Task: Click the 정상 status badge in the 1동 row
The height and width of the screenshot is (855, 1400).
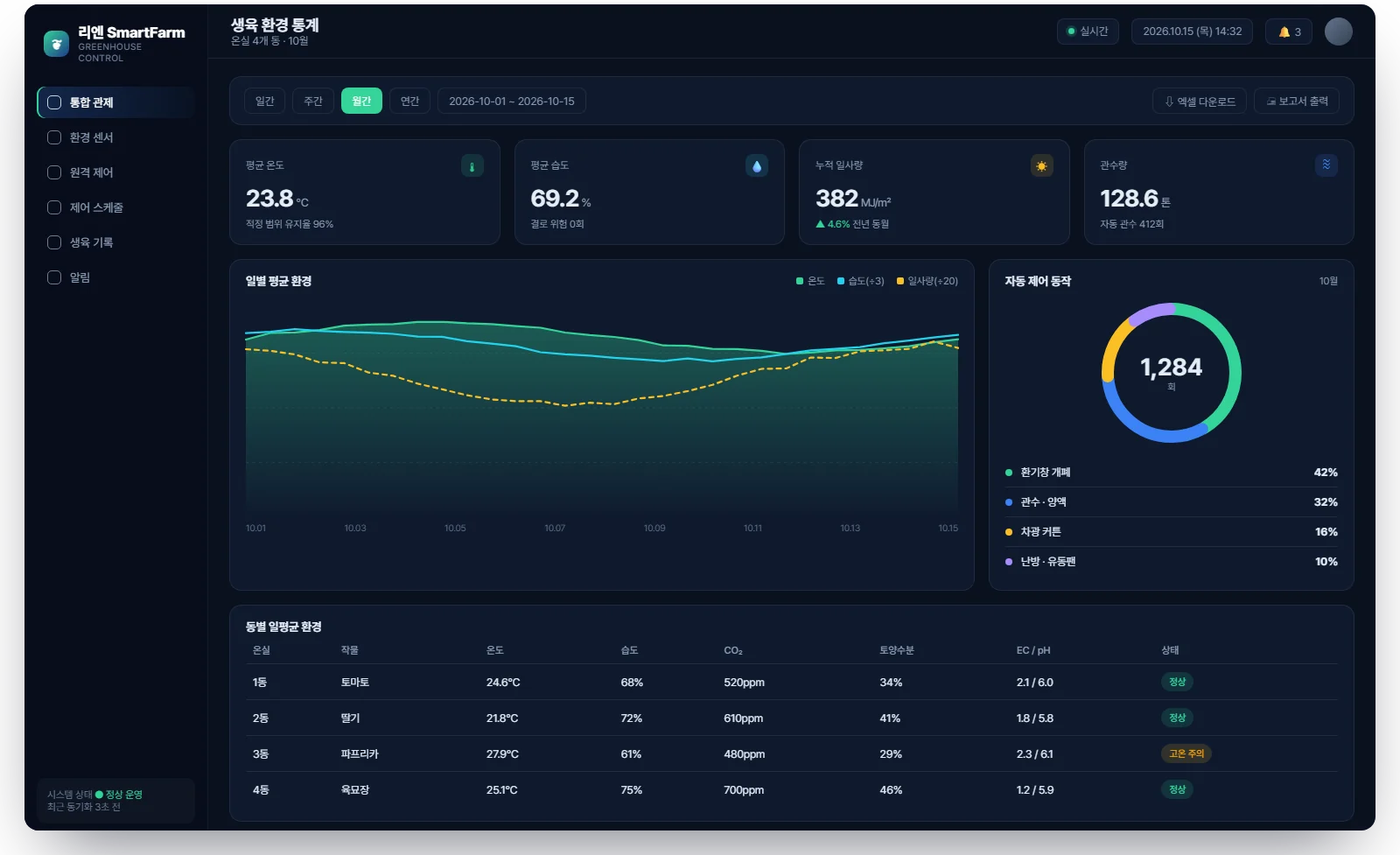Action: [x=1177, y=682]
